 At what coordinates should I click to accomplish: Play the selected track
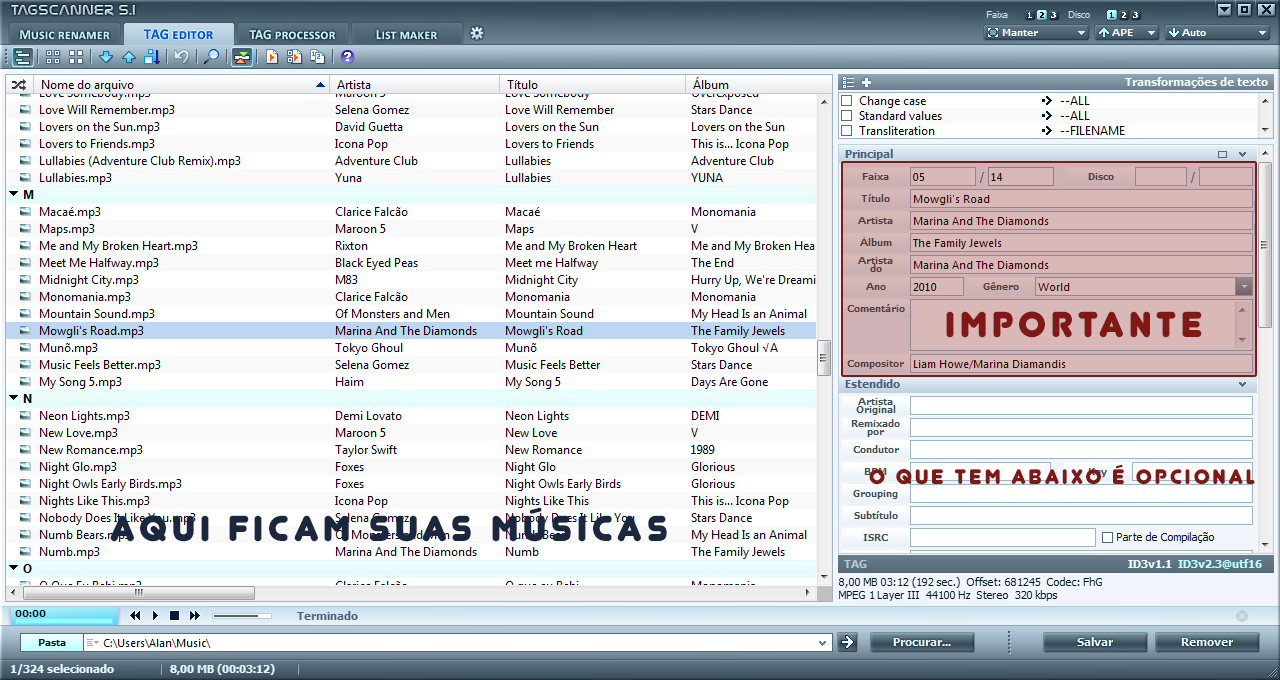(x=155, y=616)
